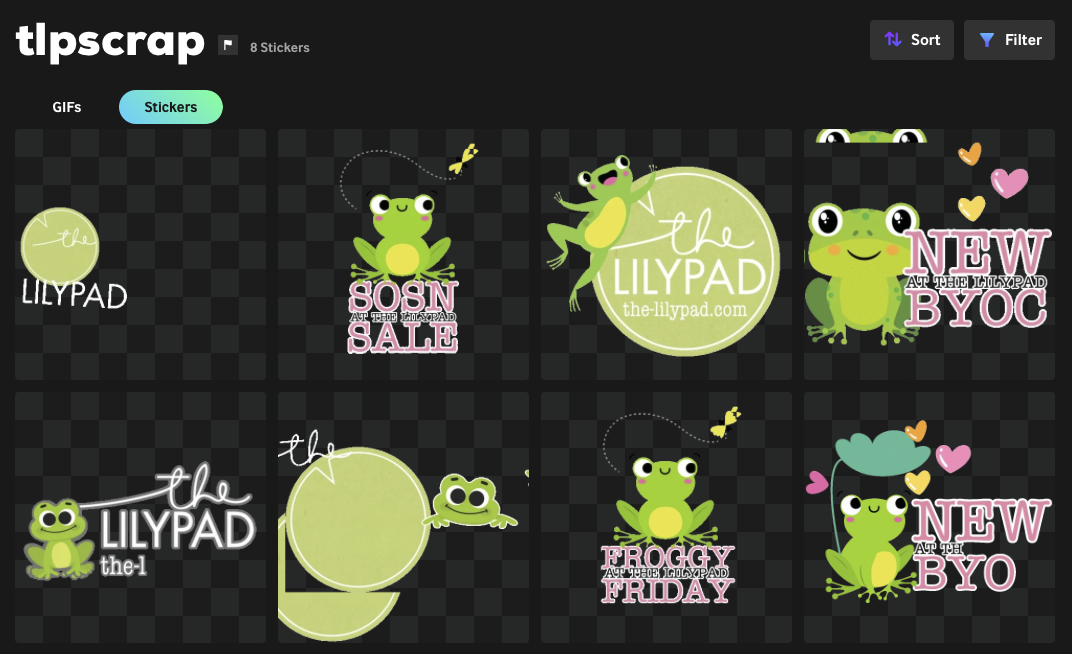Click the Filter funnel icon
The image size is (1072, 654).
(x=987, y=40)
